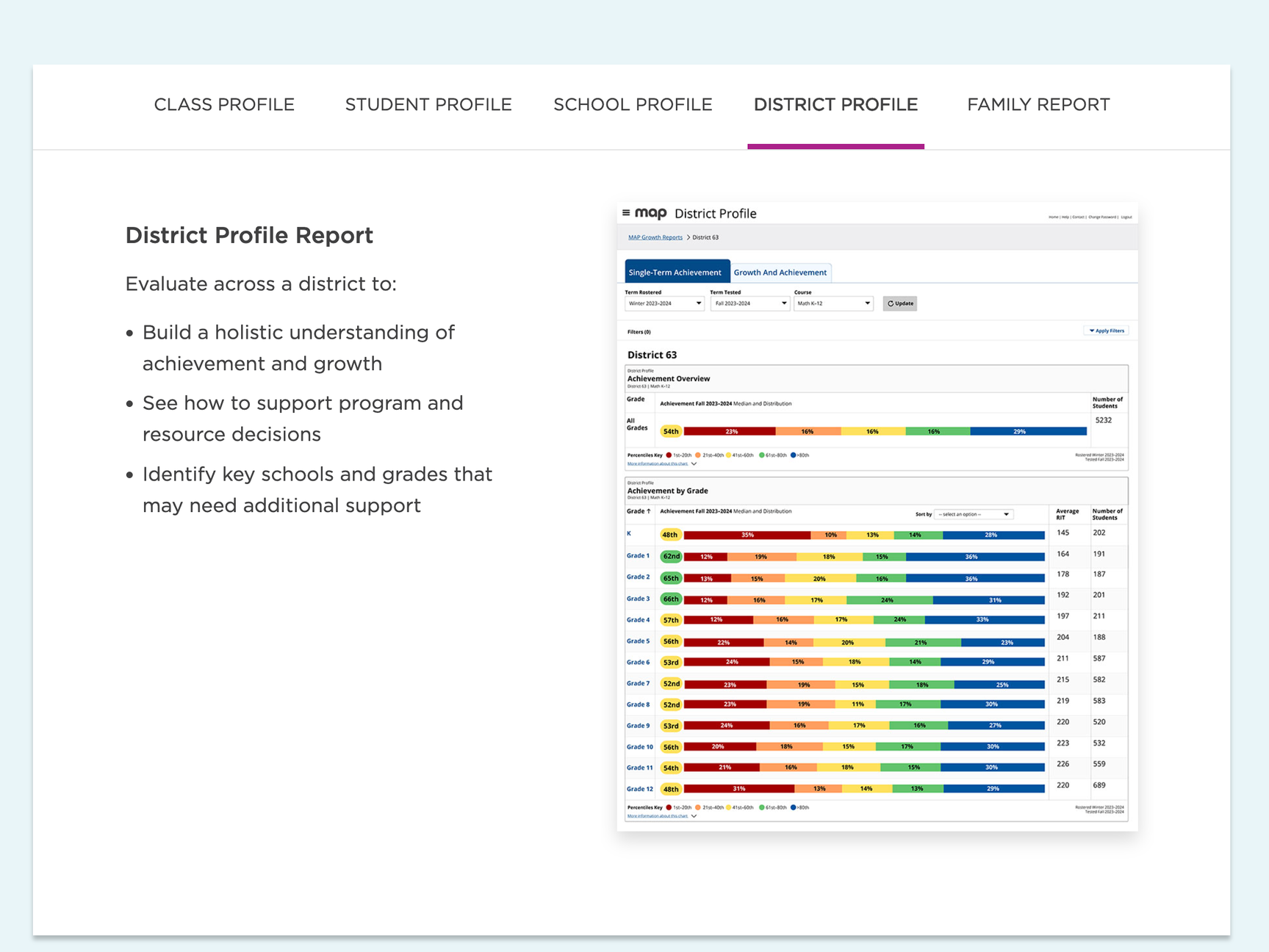Image resolution: width=1269 pixels, height=952 pixels.
Task: Open the Course Math K-12 dropdown
Action: [833, 303]
